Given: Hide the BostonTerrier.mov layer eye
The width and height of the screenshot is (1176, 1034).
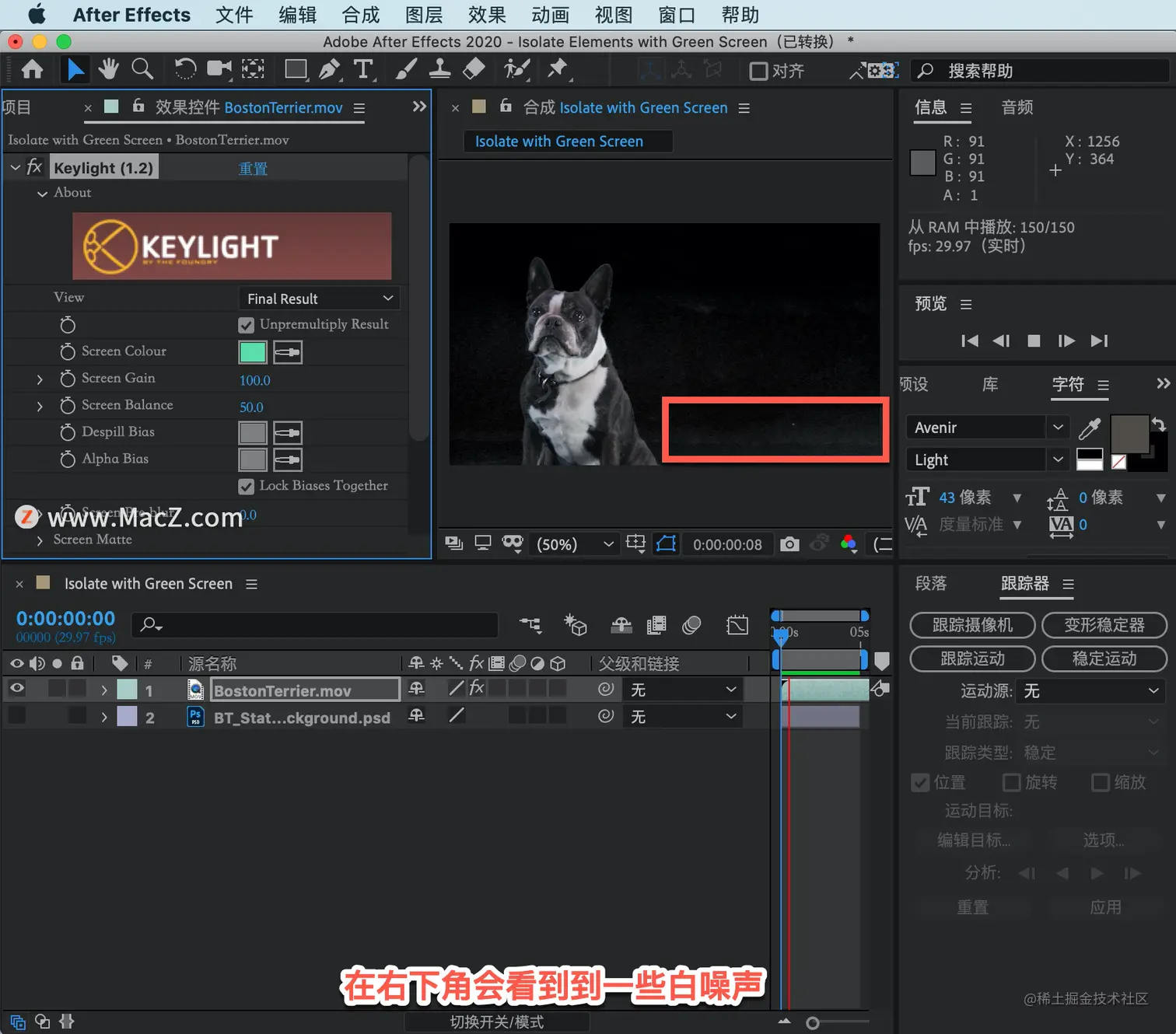Looking at the screenshot, I should click(16, 688).
